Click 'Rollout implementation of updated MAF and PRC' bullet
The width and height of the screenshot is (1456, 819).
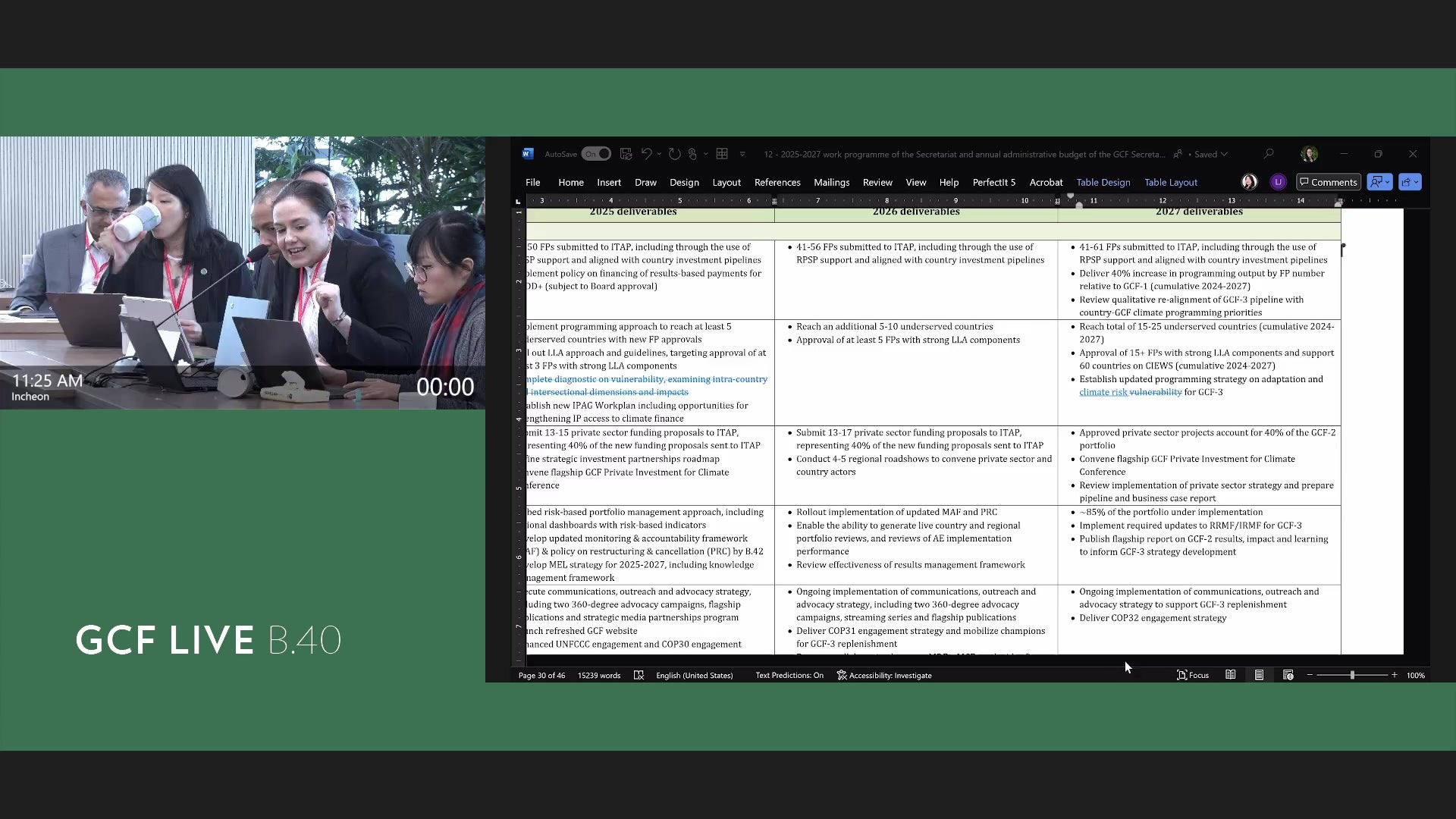(896, 513)
